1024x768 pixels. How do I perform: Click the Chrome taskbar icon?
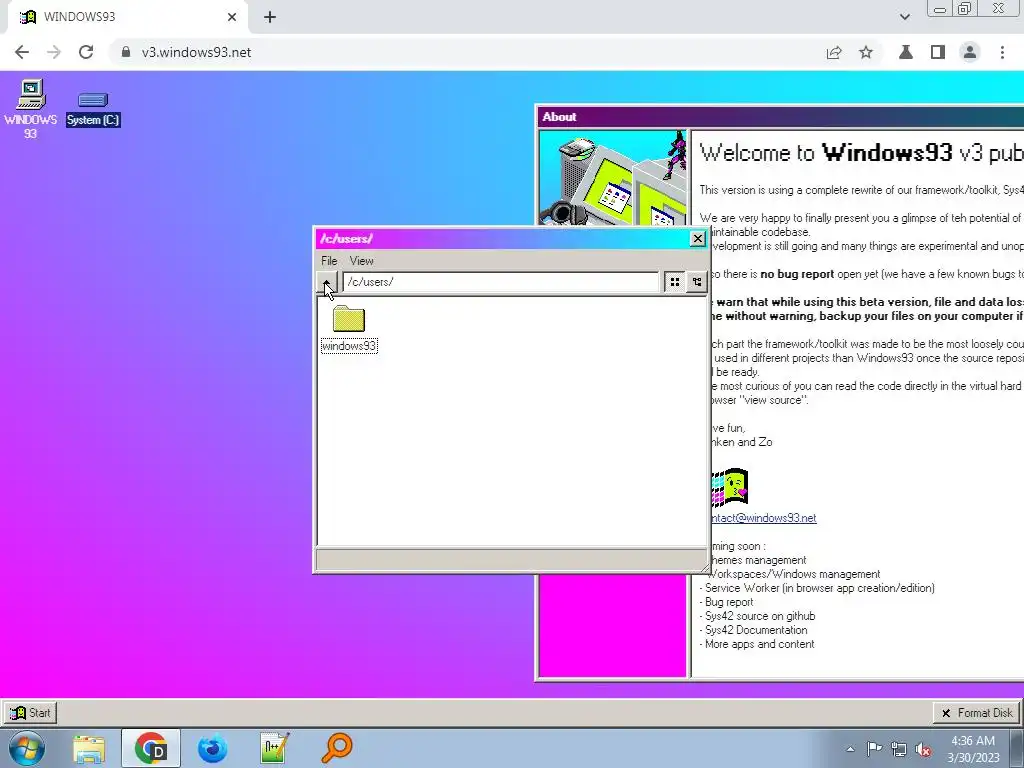tap(151, 748)
